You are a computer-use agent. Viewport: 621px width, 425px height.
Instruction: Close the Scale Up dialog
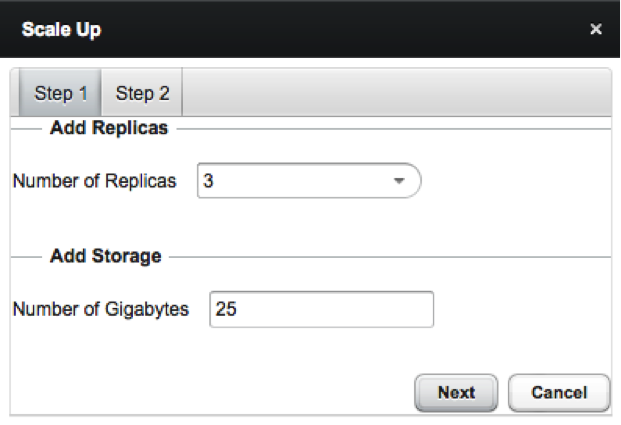[596, 29]
